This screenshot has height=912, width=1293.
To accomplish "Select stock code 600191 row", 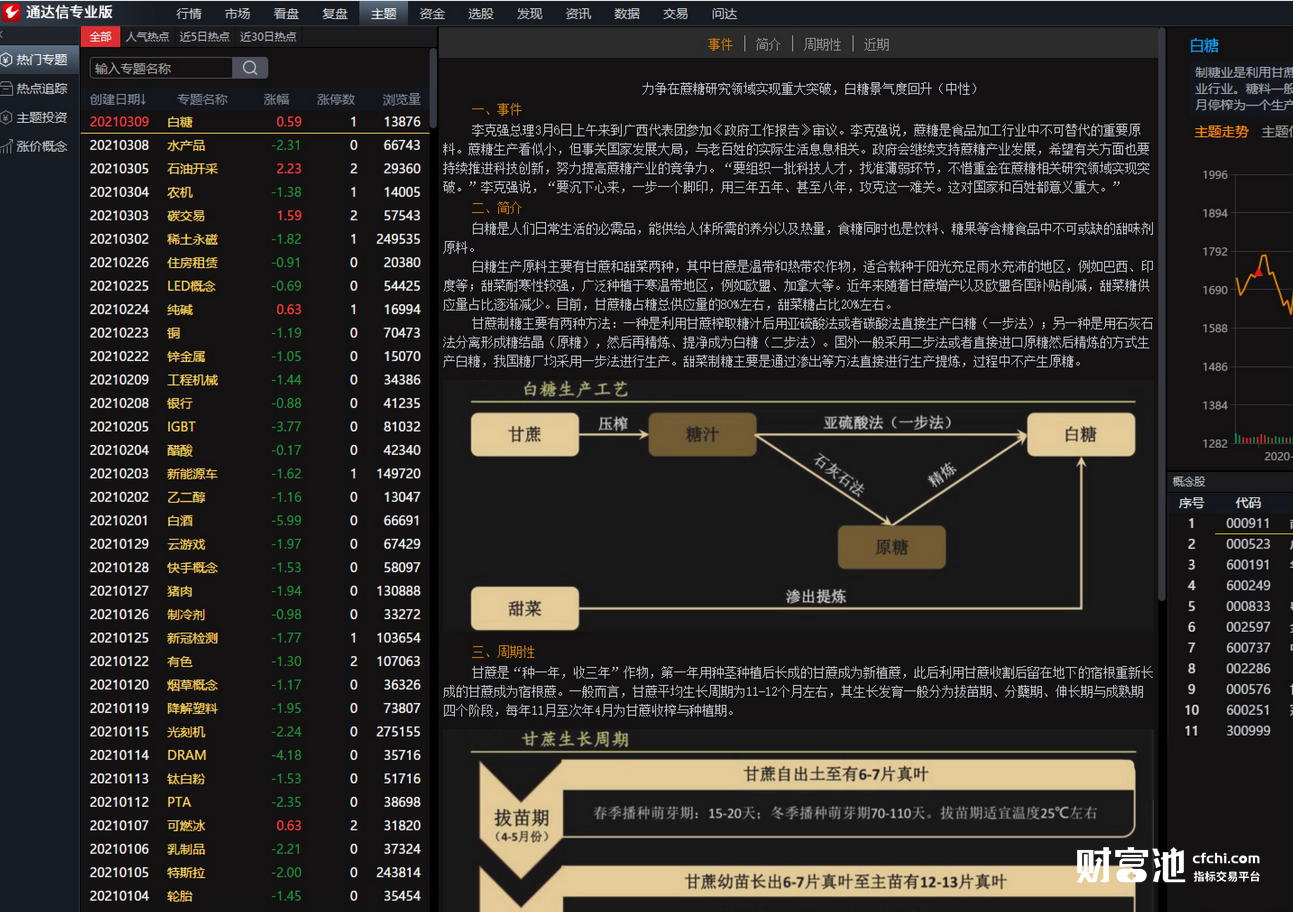I will (1232, 565).
